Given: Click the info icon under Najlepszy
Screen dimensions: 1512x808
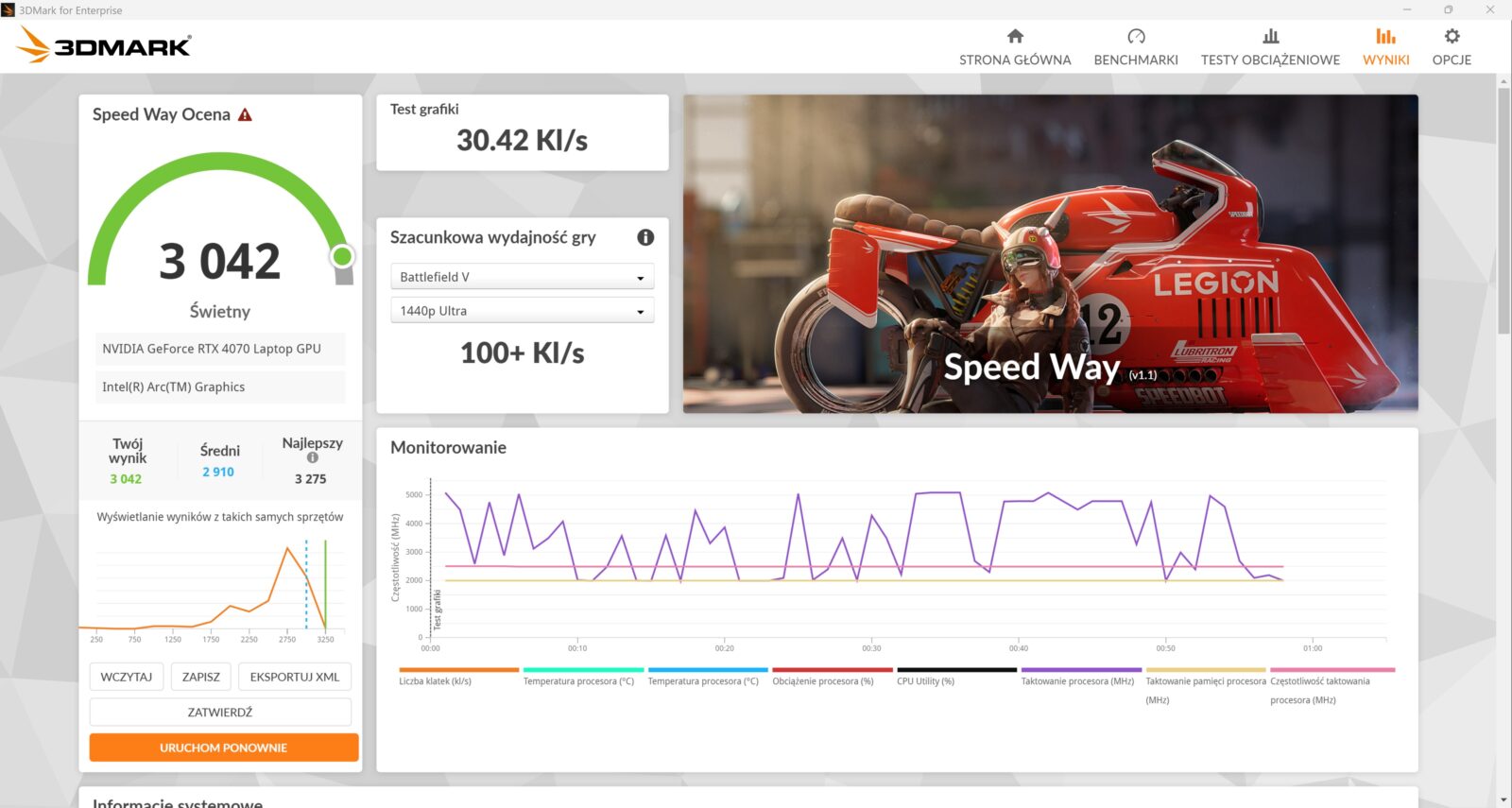Looking at the screenshot, I should click(312, 457).
